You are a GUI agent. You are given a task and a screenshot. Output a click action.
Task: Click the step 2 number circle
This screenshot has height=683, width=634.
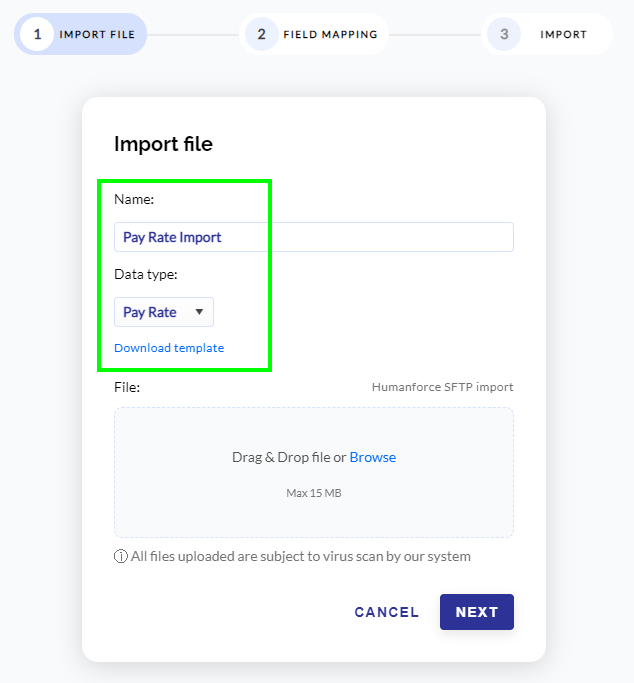point(261,34)
